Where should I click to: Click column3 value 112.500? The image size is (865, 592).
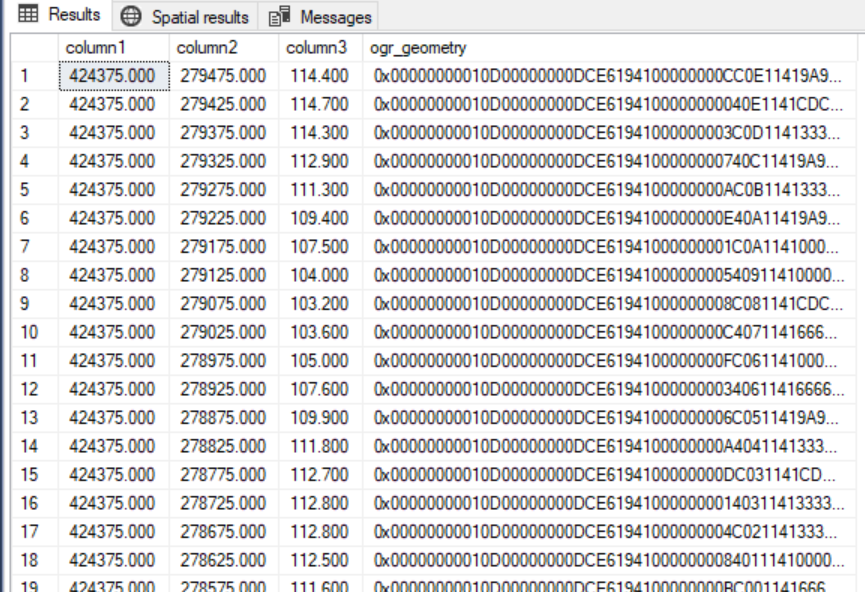click(321, 560)
